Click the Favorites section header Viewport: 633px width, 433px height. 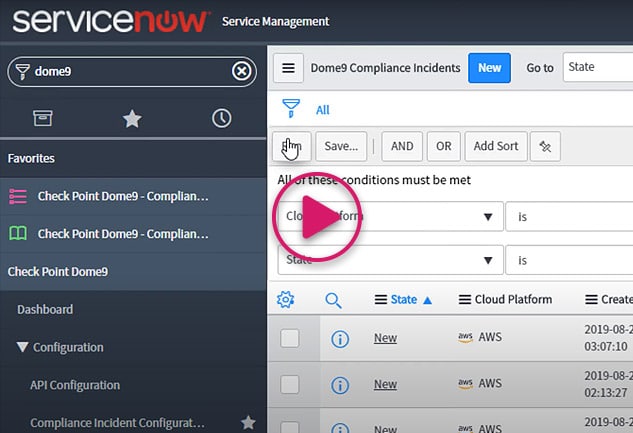tap(31, 159)
